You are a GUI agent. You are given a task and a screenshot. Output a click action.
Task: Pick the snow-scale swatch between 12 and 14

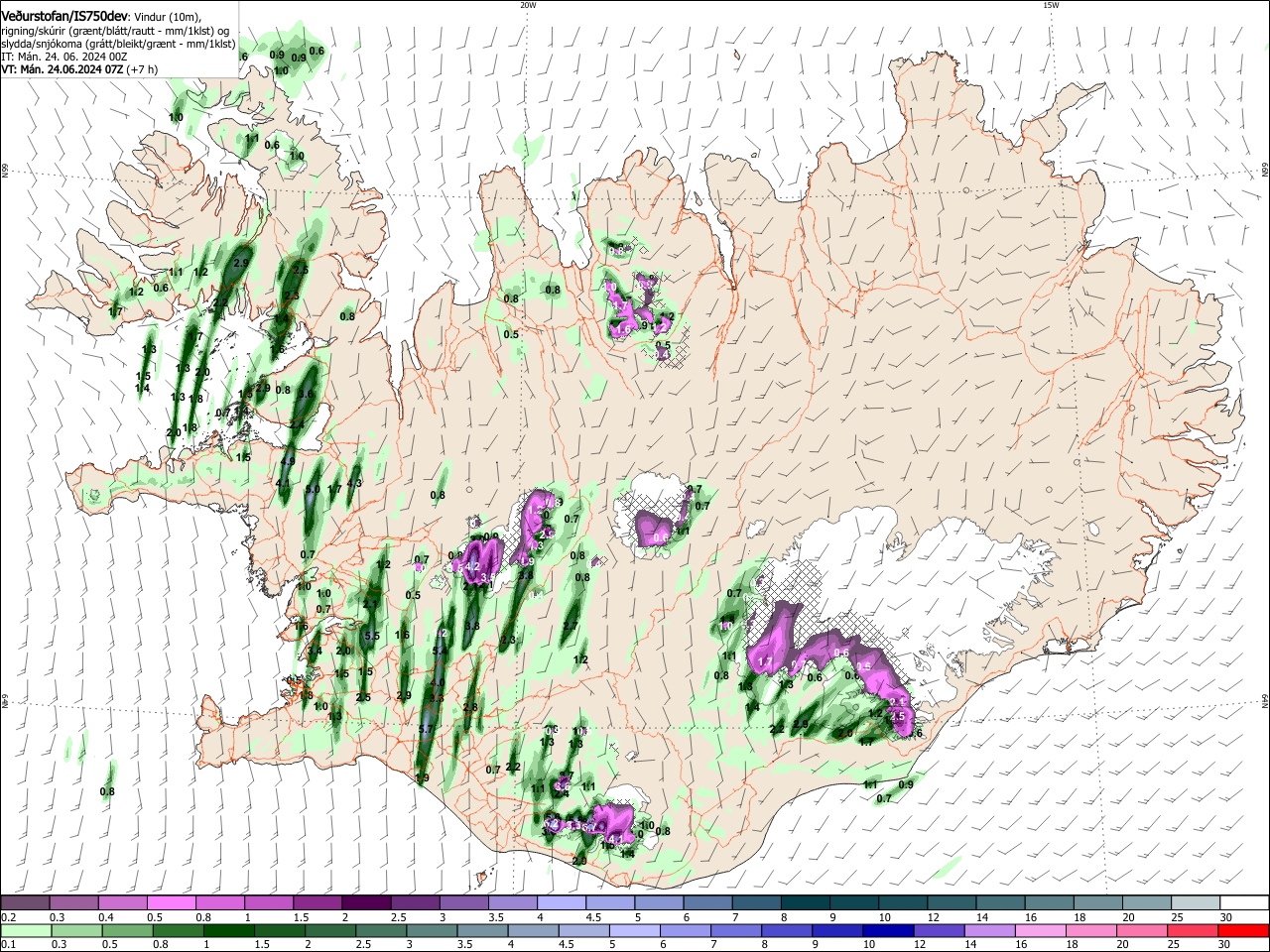(x=952, y=903)
